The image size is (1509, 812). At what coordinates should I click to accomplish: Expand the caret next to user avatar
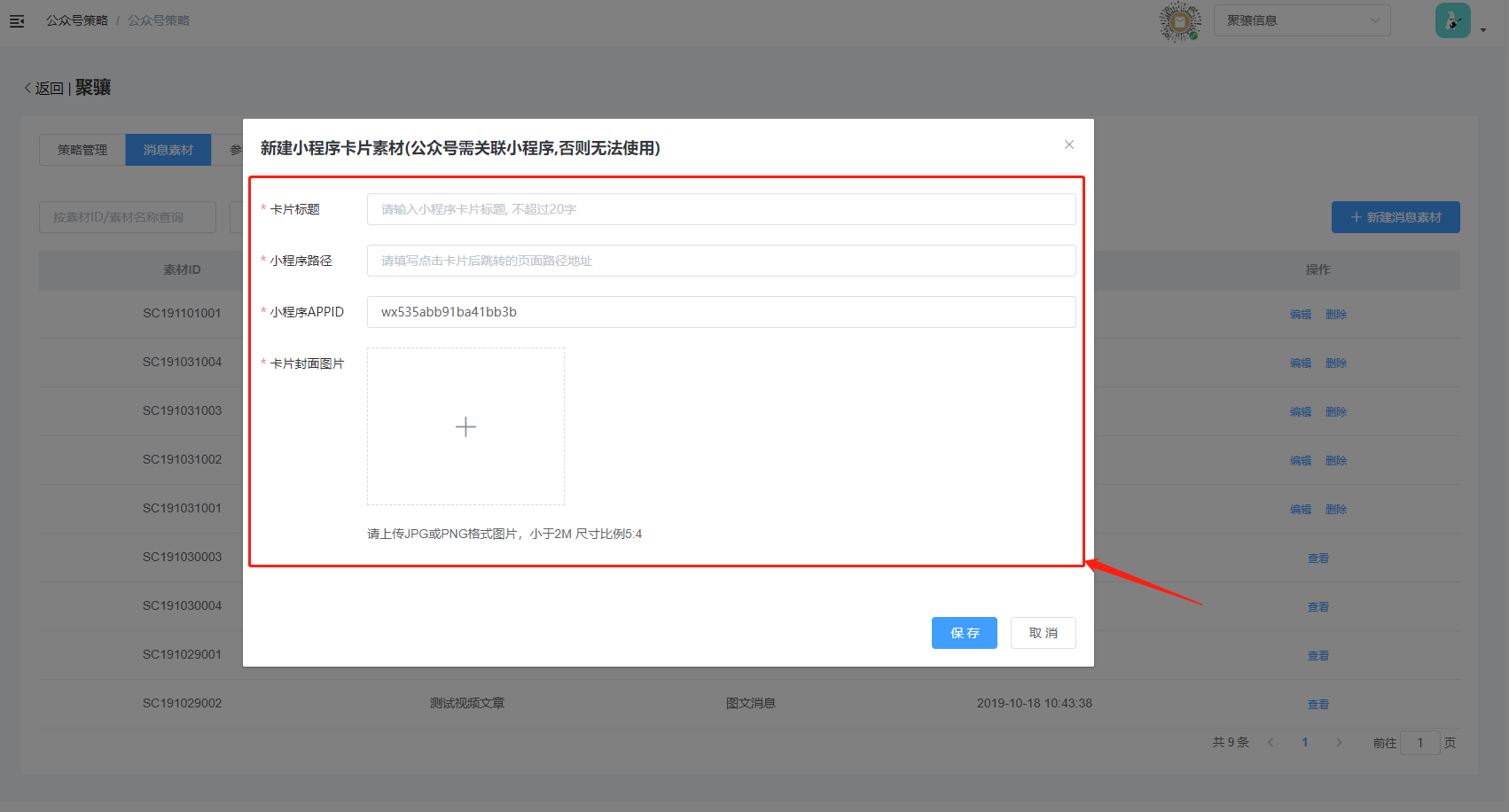[x=1483, y=30]
